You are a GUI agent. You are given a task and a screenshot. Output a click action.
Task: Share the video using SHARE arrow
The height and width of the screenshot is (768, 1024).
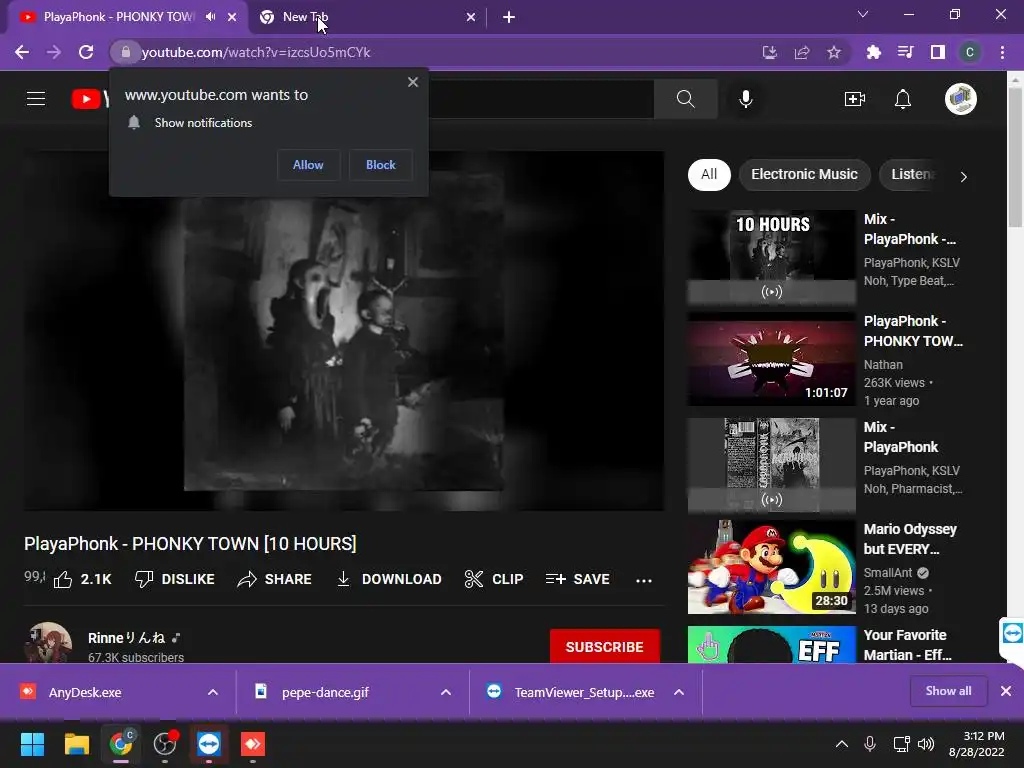click(x=274, y=579)
